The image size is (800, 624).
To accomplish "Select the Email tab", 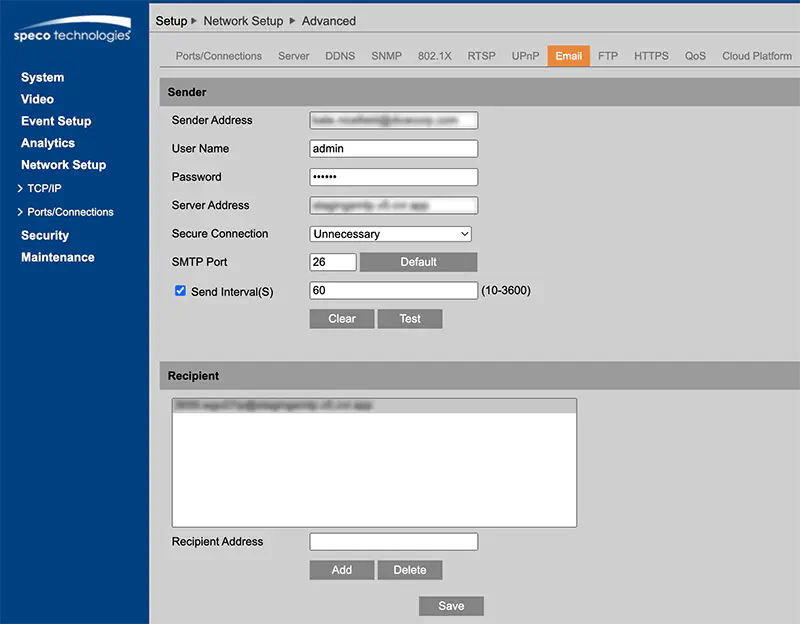I will pyautogui.click(x=568, y=56).
